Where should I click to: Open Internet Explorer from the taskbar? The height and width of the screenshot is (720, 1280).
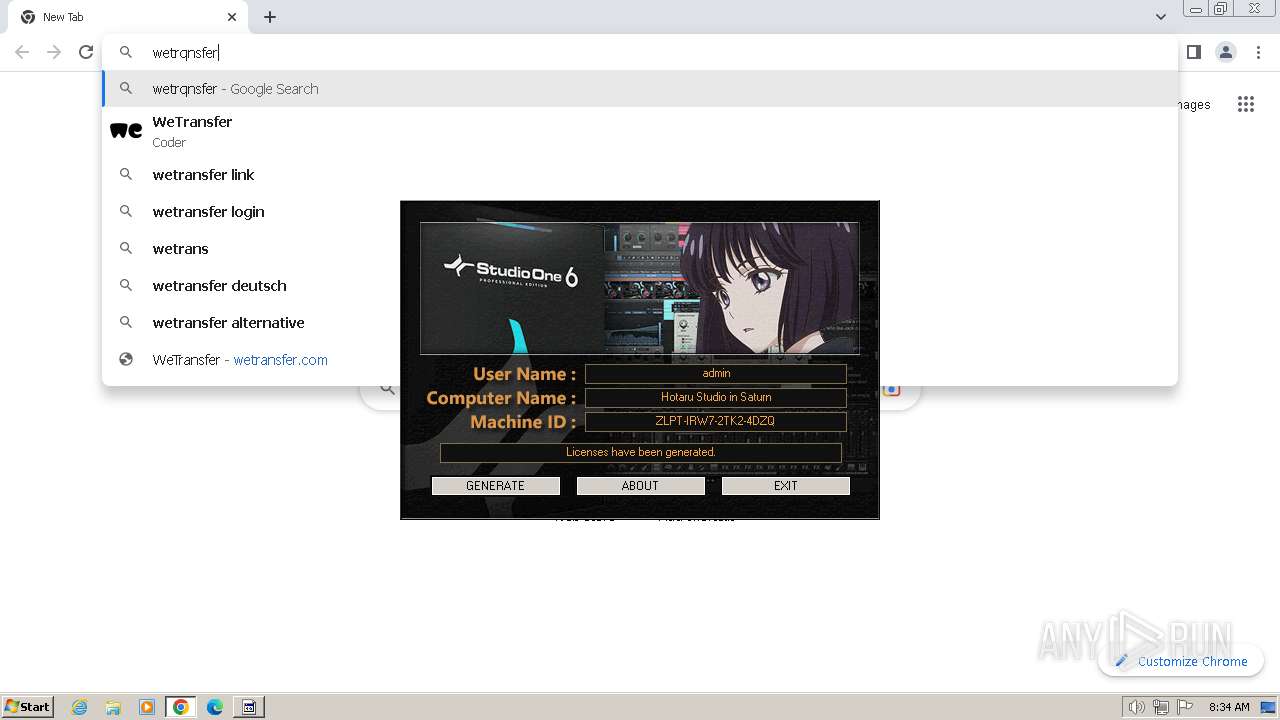point(80,707)
